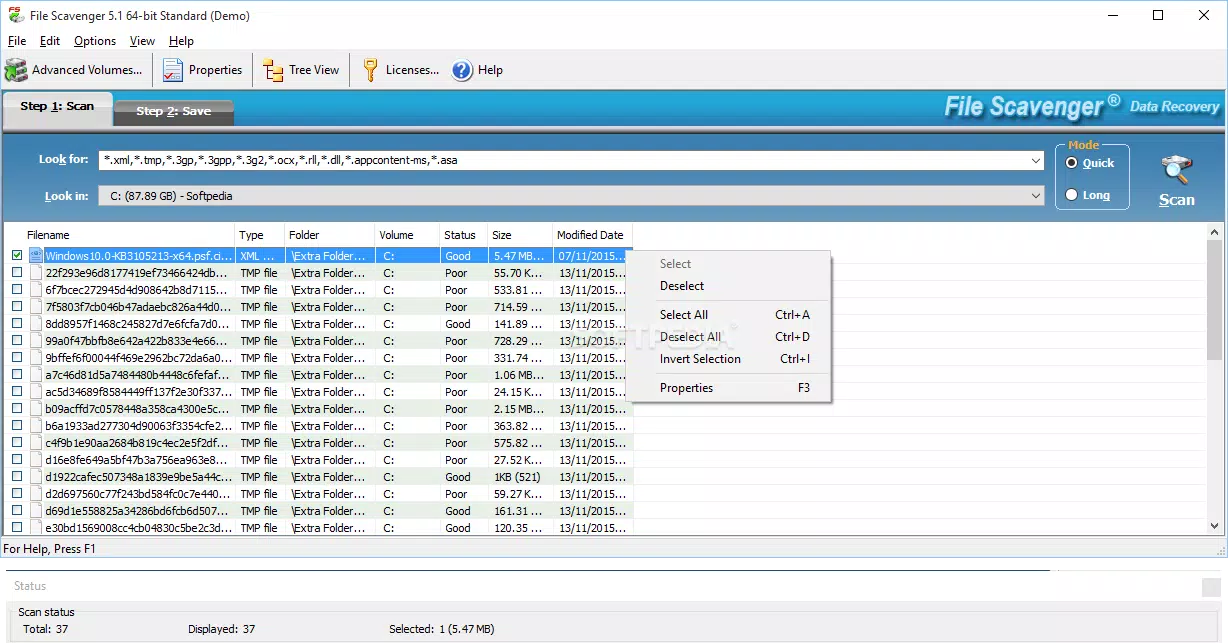Viewport: 1228px width, 643px height.
Task: Select the b09acffd7c0578448a358 file row
Action: click(319, 409)
